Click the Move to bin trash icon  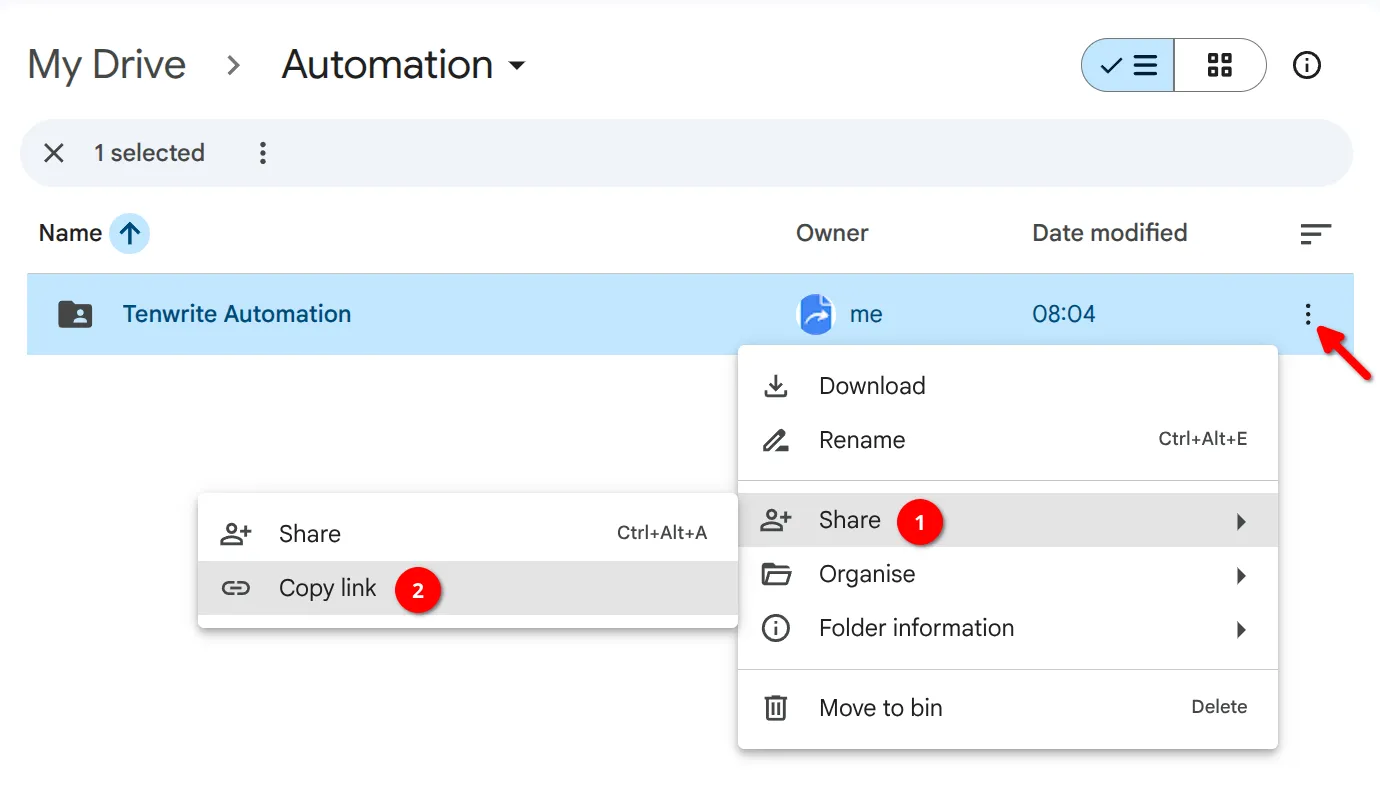(x=776, y=707)
